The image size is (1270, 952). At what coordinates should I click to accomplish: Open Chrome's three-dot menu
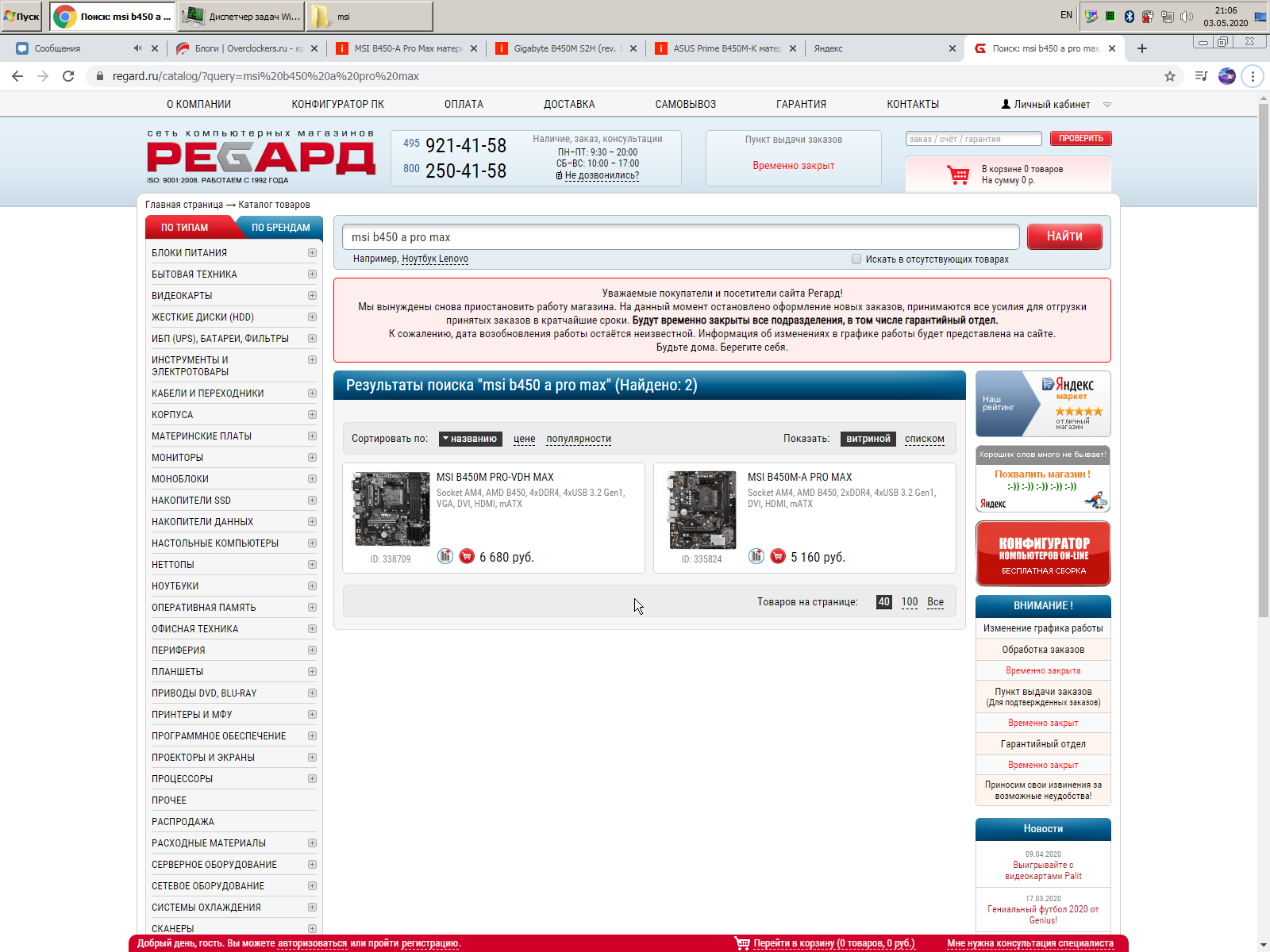click(1253, 76)
